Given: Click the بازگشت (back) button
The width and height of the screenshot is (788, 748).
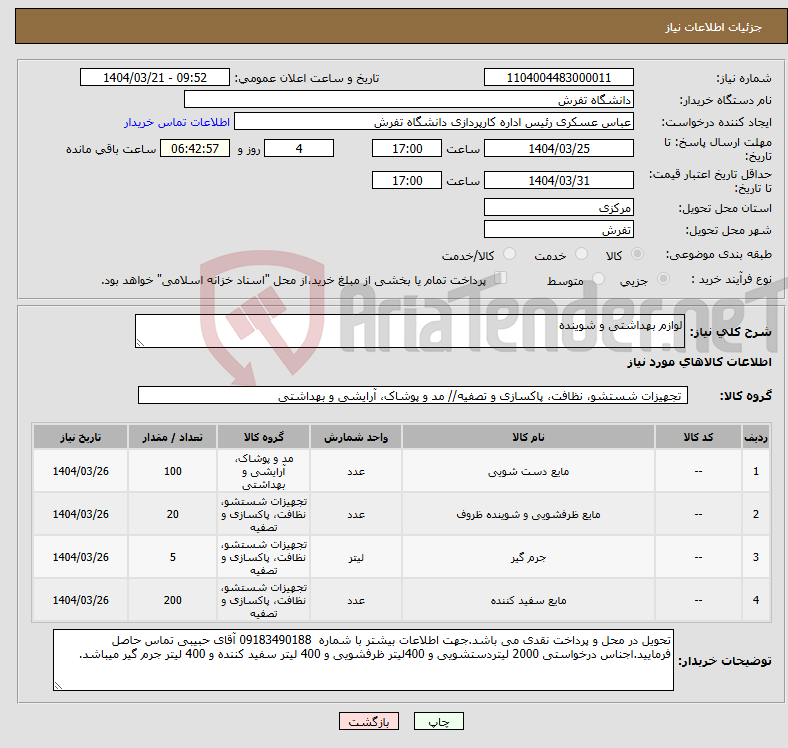Looking at the screenshot, I should [x=369, y=721].
